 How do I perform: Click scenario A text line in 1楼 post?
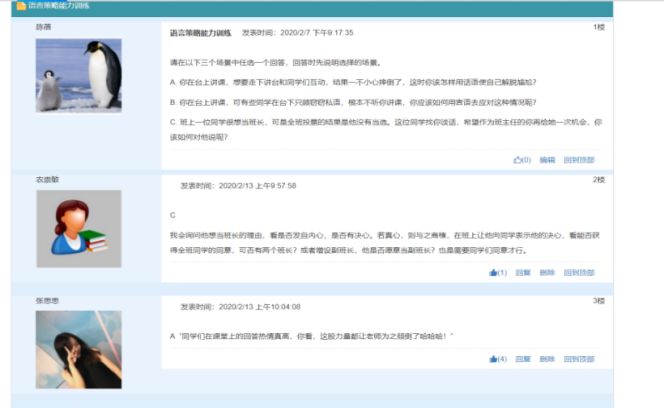(x=353, y=82)
